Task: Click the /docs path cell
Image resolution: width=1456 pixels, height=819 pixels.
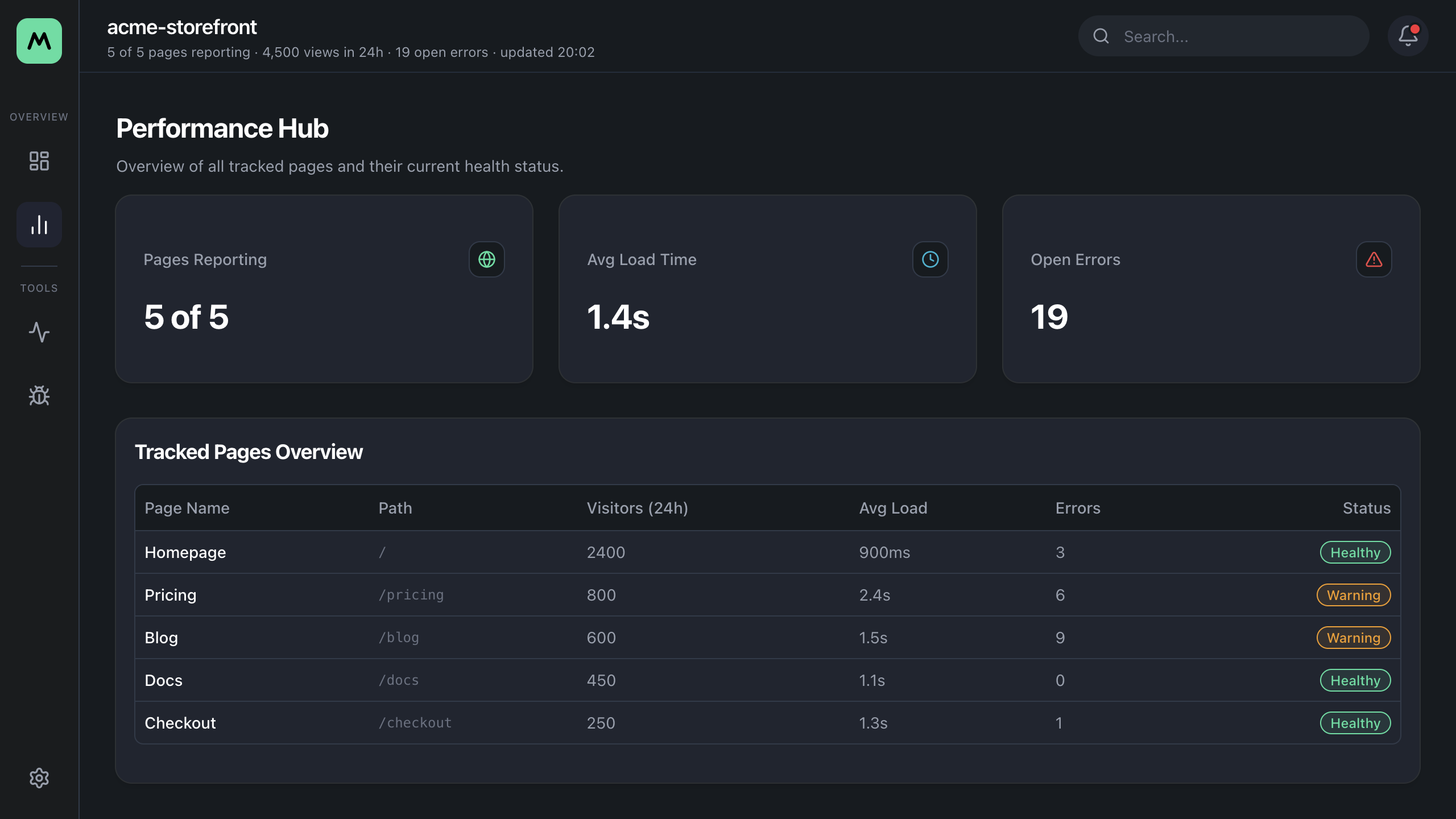Action: click(x=399, y=680)
